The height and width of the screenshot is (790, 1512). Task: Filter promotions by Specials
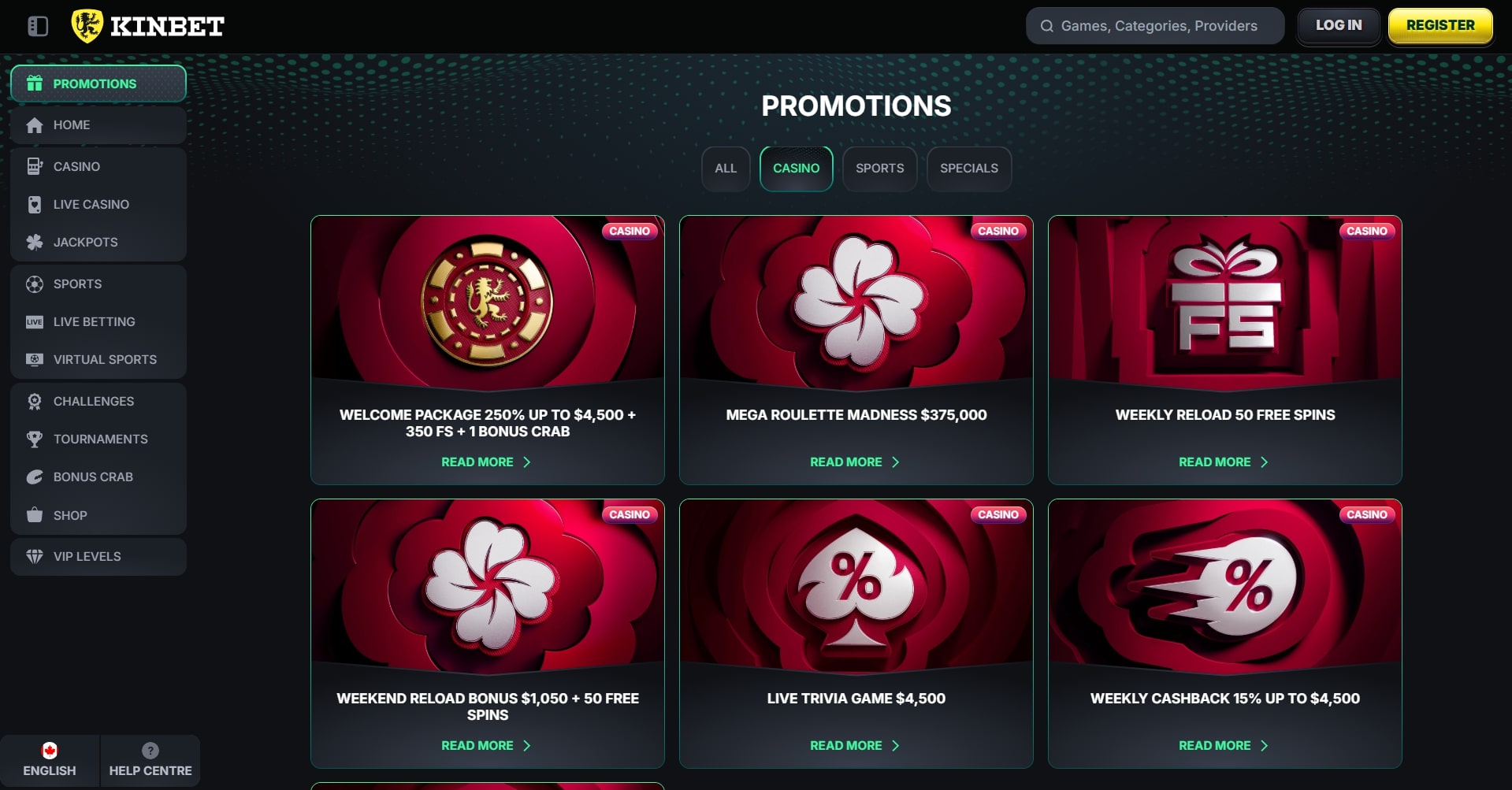point(968,169)
